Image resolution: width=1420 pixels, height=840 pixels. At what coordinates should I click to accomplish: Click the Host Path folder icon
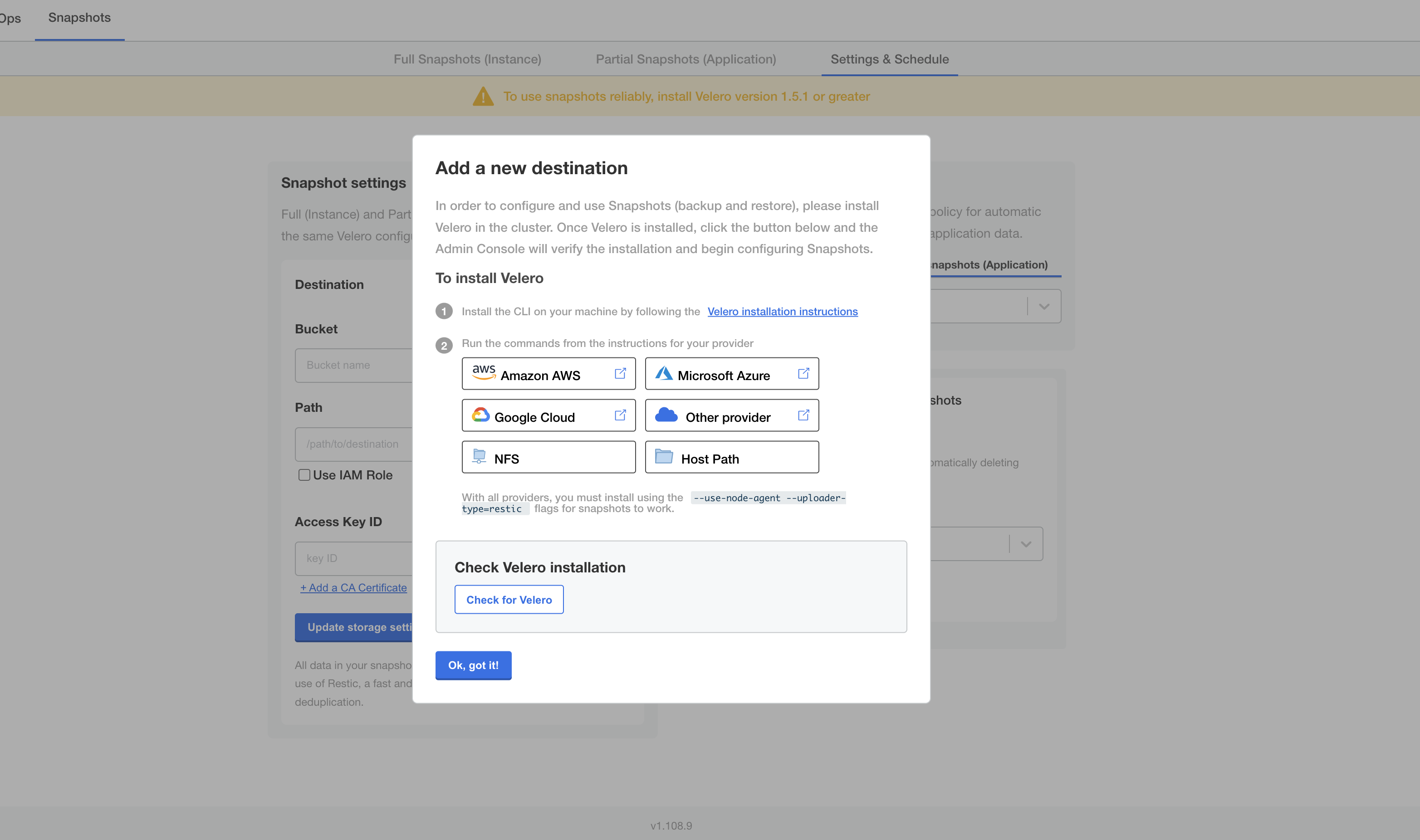pyautogui.click(x=664, y=456)
